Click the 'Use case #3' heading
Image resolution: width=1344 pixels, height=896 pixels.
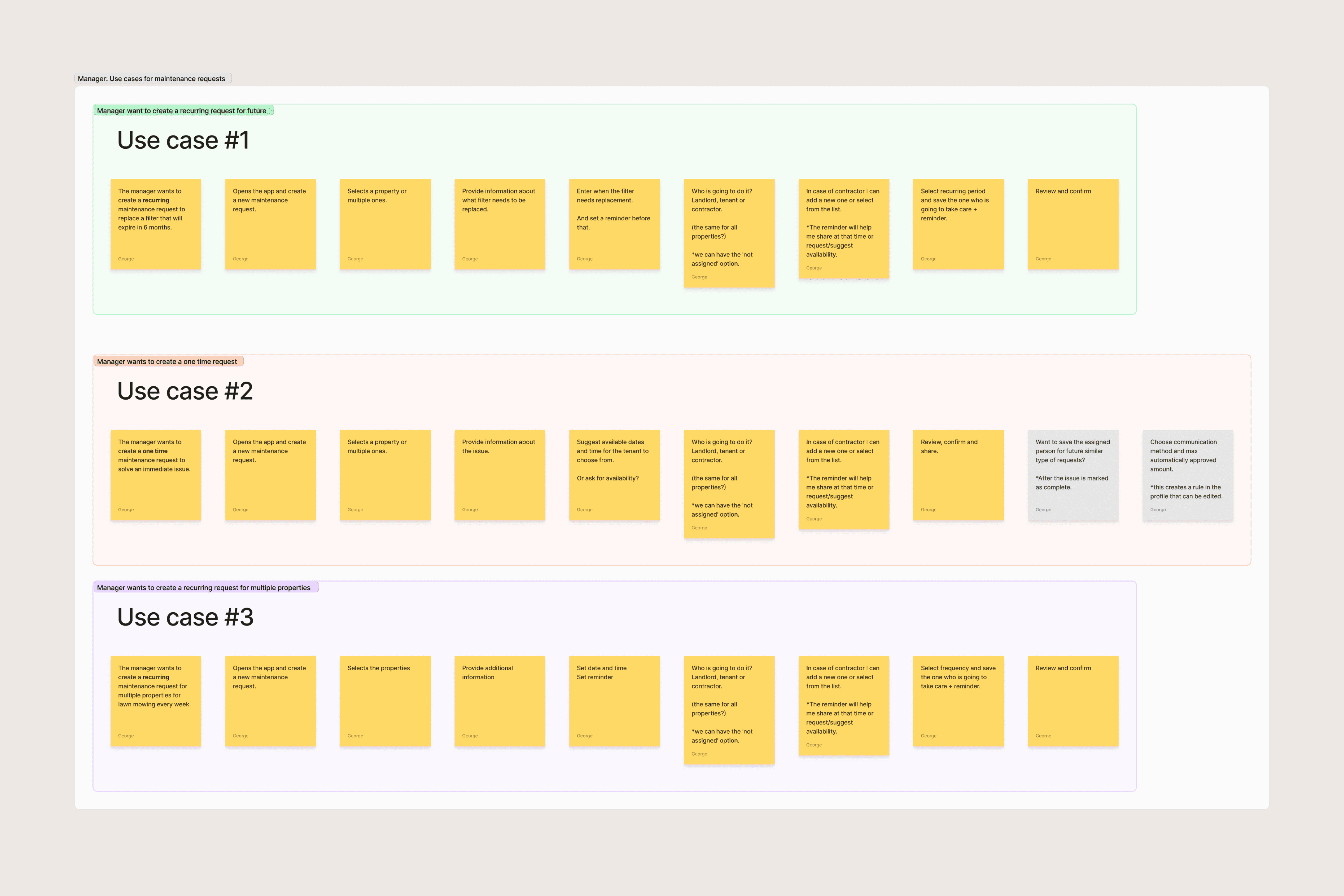[x=185, y=617]
